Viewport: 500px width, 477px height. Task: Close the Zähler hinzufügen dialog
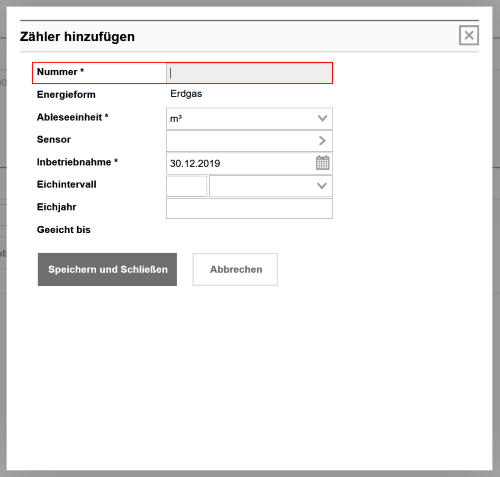coord(469,35)
